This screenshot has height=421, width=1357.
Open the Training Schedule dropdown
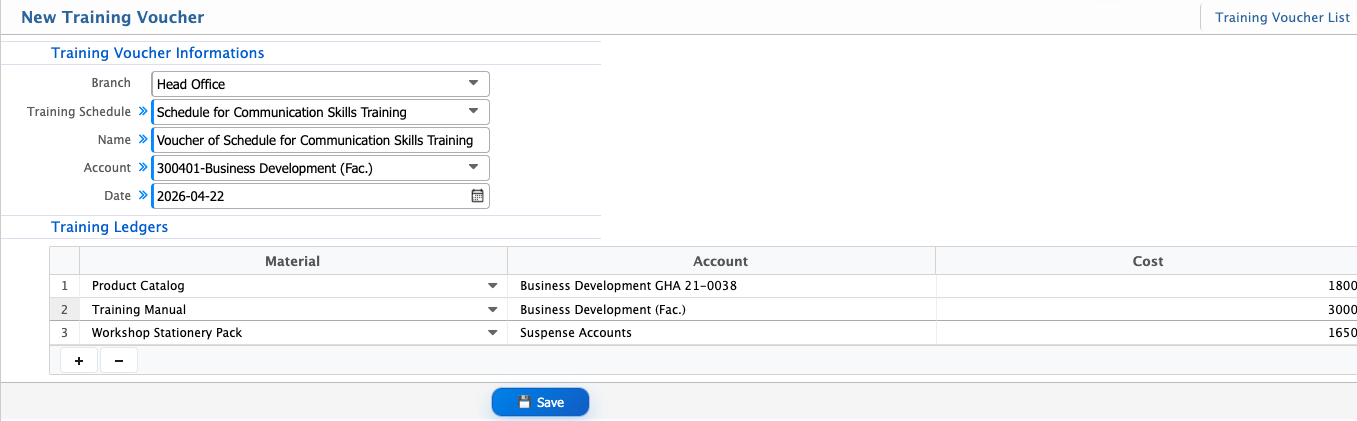point(473,112)
